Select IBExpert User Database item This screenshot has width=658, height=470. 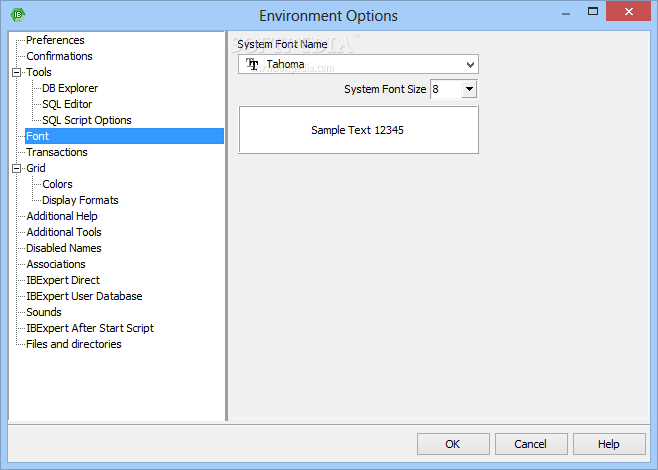coord(84,296)
